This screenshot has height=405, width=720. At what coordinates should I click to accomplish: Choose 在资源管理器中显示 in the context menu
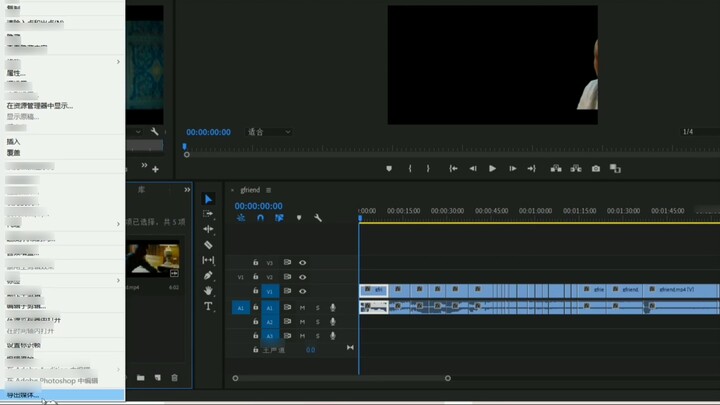pos(40,105)
